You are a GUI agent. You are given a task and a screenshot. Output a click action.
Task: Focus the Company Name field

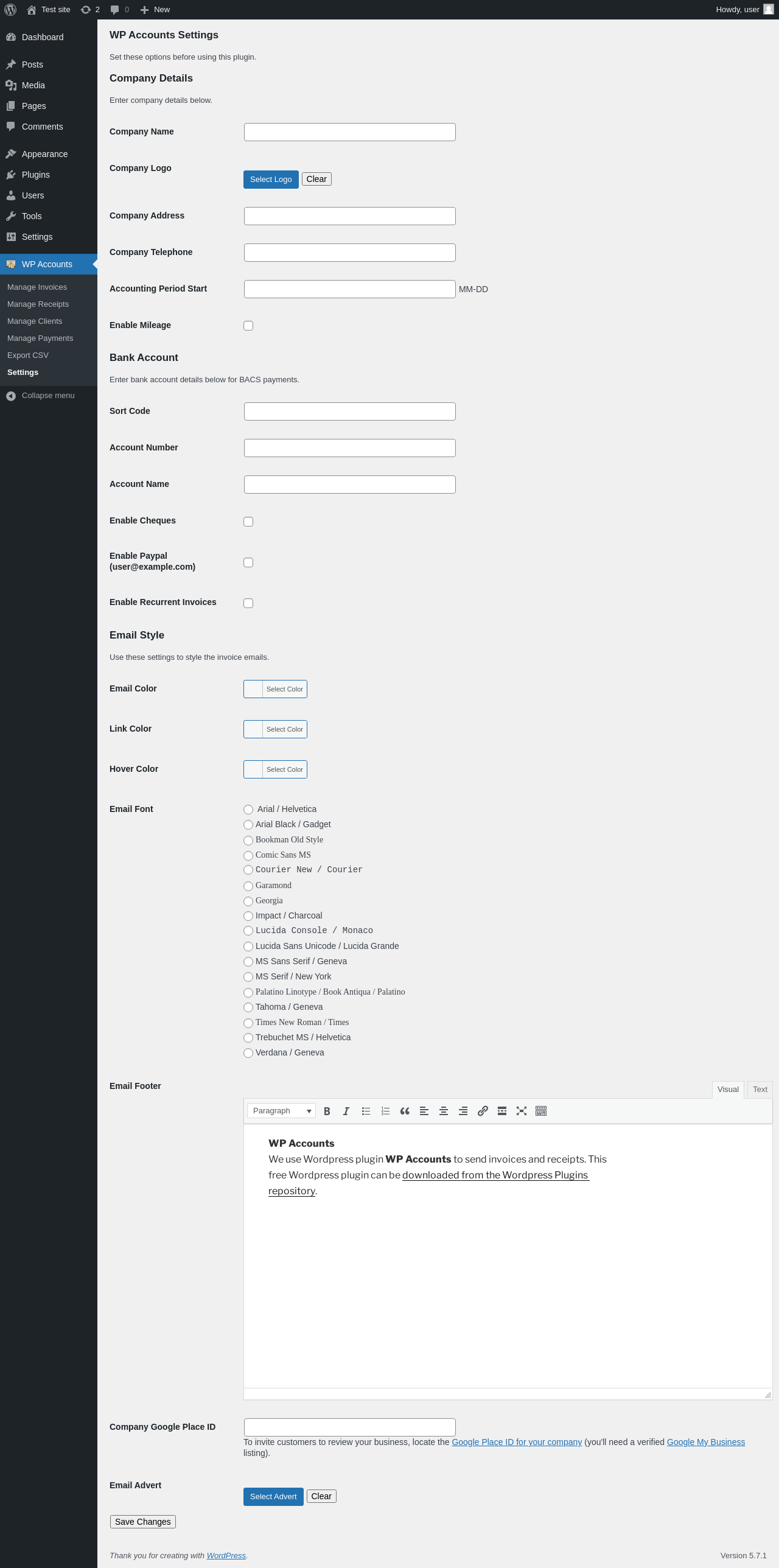[x=350, y=132]
